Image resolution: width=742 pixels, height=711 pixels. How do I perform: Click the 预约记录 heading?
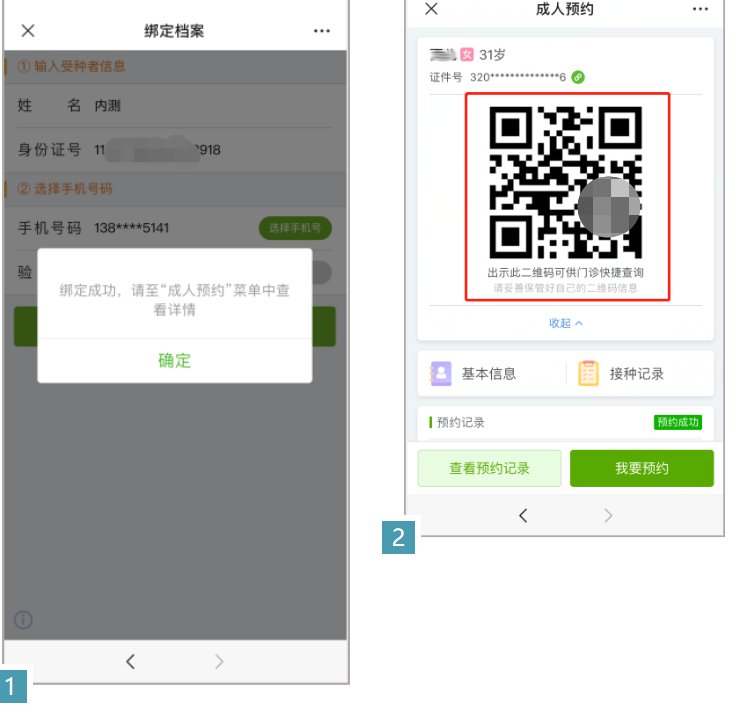460,422
